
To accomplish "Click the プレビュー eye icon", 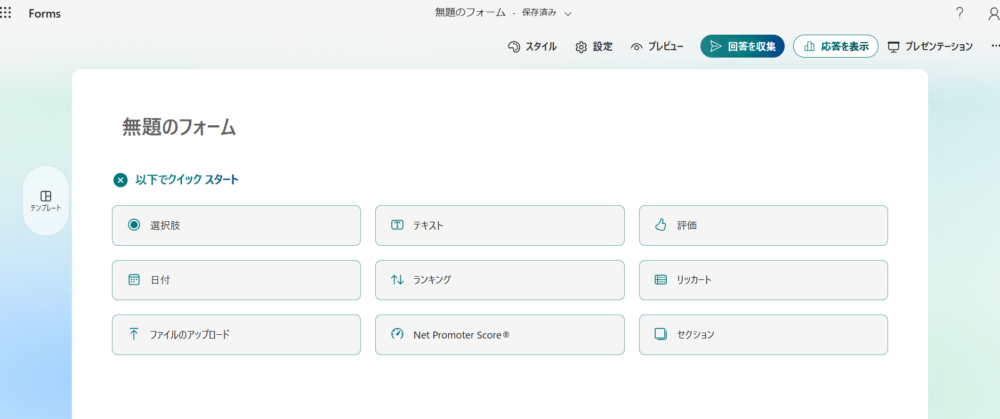I will pos(657,47).
